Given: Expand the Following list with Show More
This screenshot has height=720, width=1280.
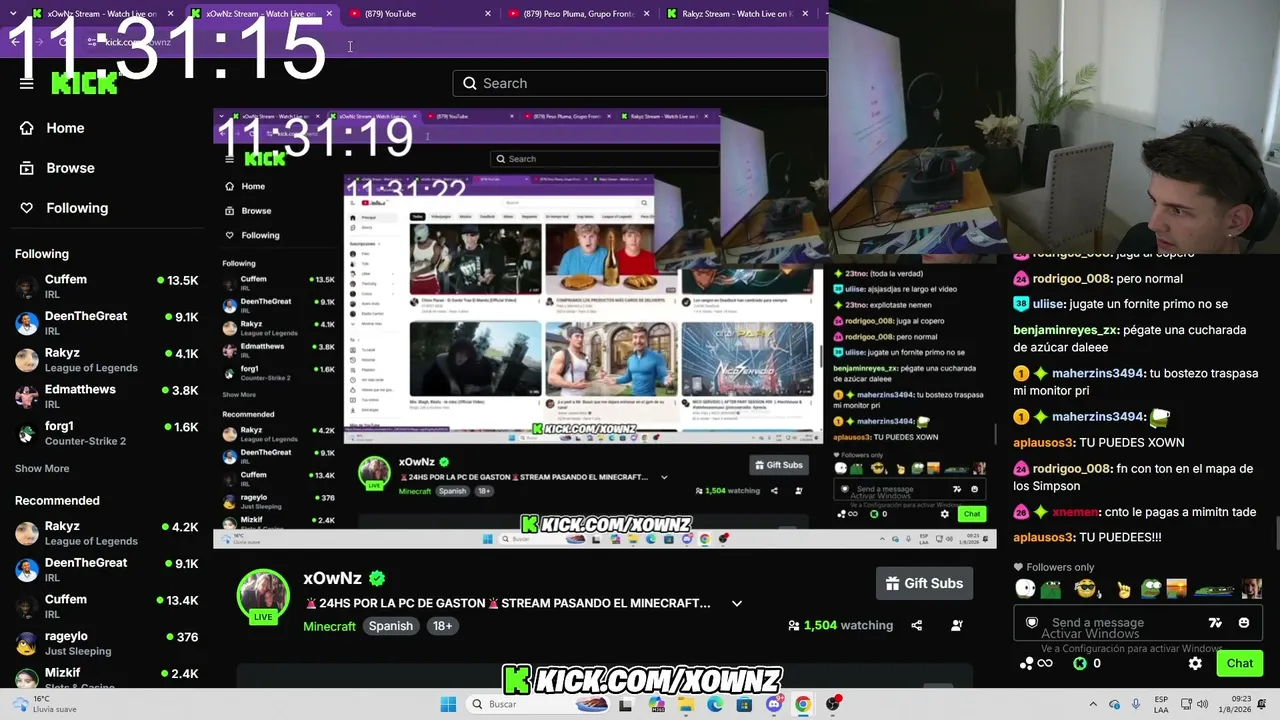Looking at the screenshot, I should point(42,468).
